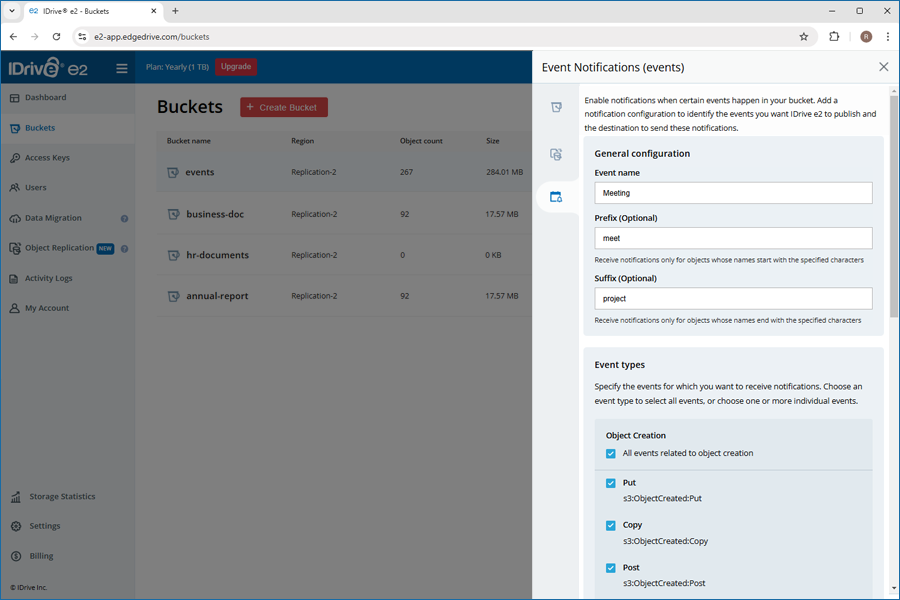The width and height of the screenshot is (900, 600).
Task: Uncheck the Post event checkbox
Action: click(x=611, y=568)
